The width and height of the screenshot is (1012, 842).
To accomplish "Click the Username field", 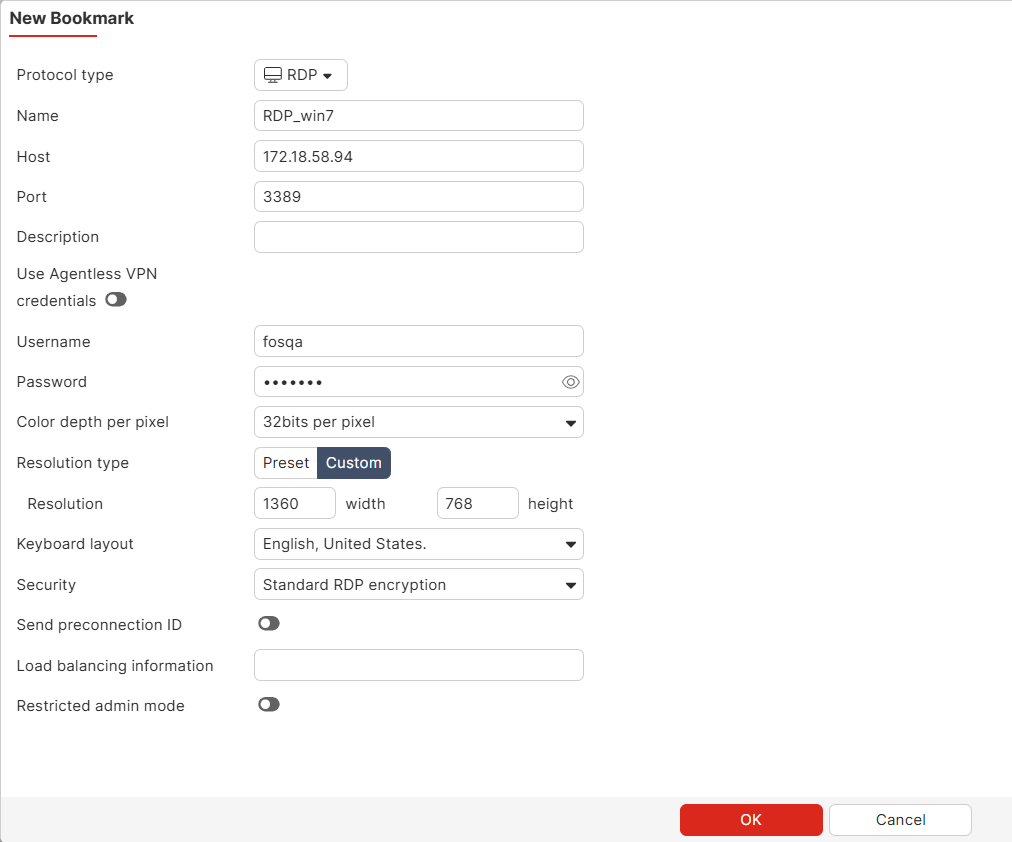I will coord(418,341).
